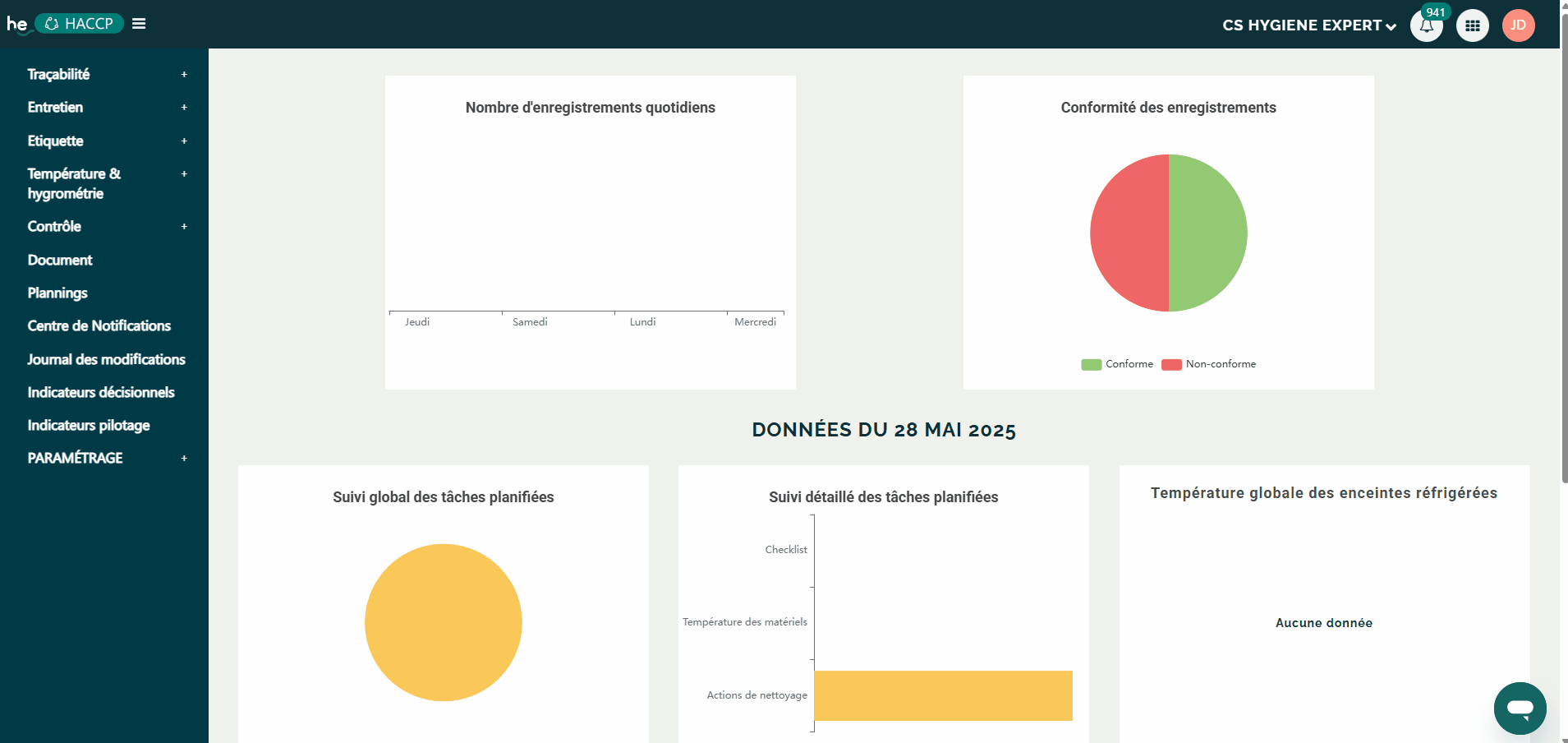
Task: Click Suivi global des tâches planifiées title
Action: (x=444, y=497)
